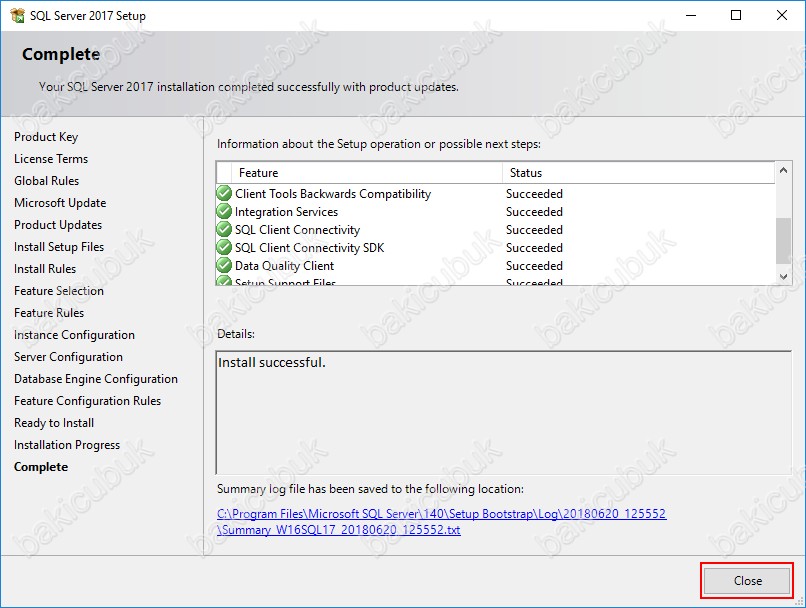Select the SQL Client Connectivity SDK row text

(x=309, y=248)
